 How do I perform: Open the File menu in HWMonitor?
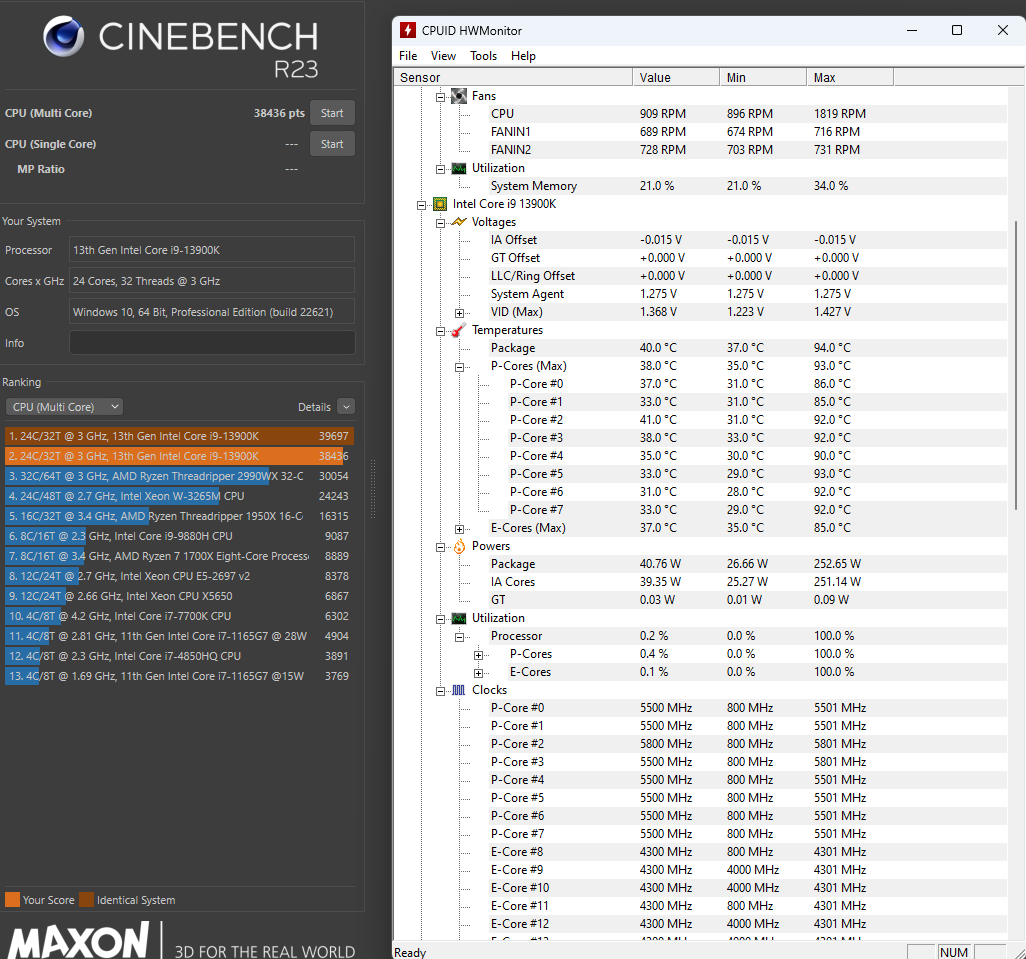pos(408,56)
